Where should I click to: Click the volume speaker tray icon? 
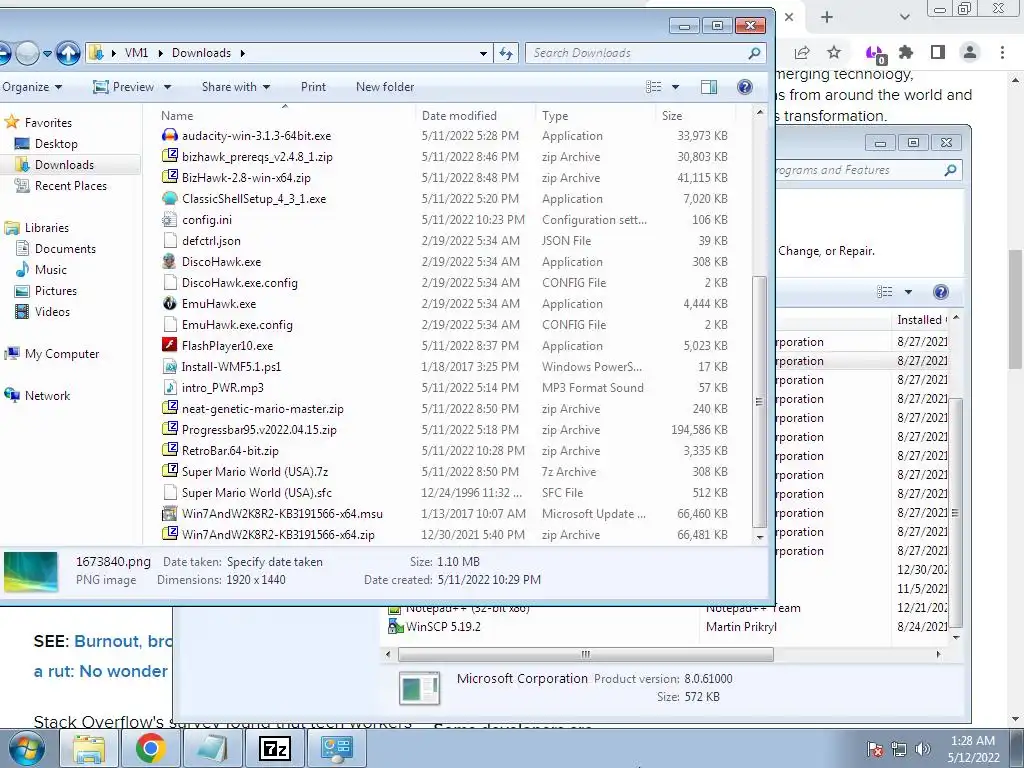click(x=923, y=749)
